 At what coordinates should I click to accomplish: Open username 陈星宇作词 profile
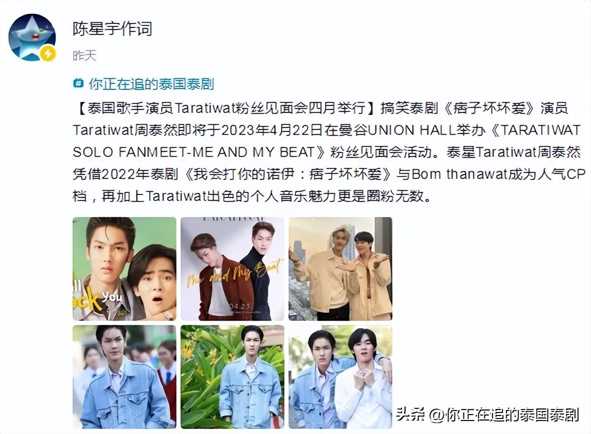point(112,29)
